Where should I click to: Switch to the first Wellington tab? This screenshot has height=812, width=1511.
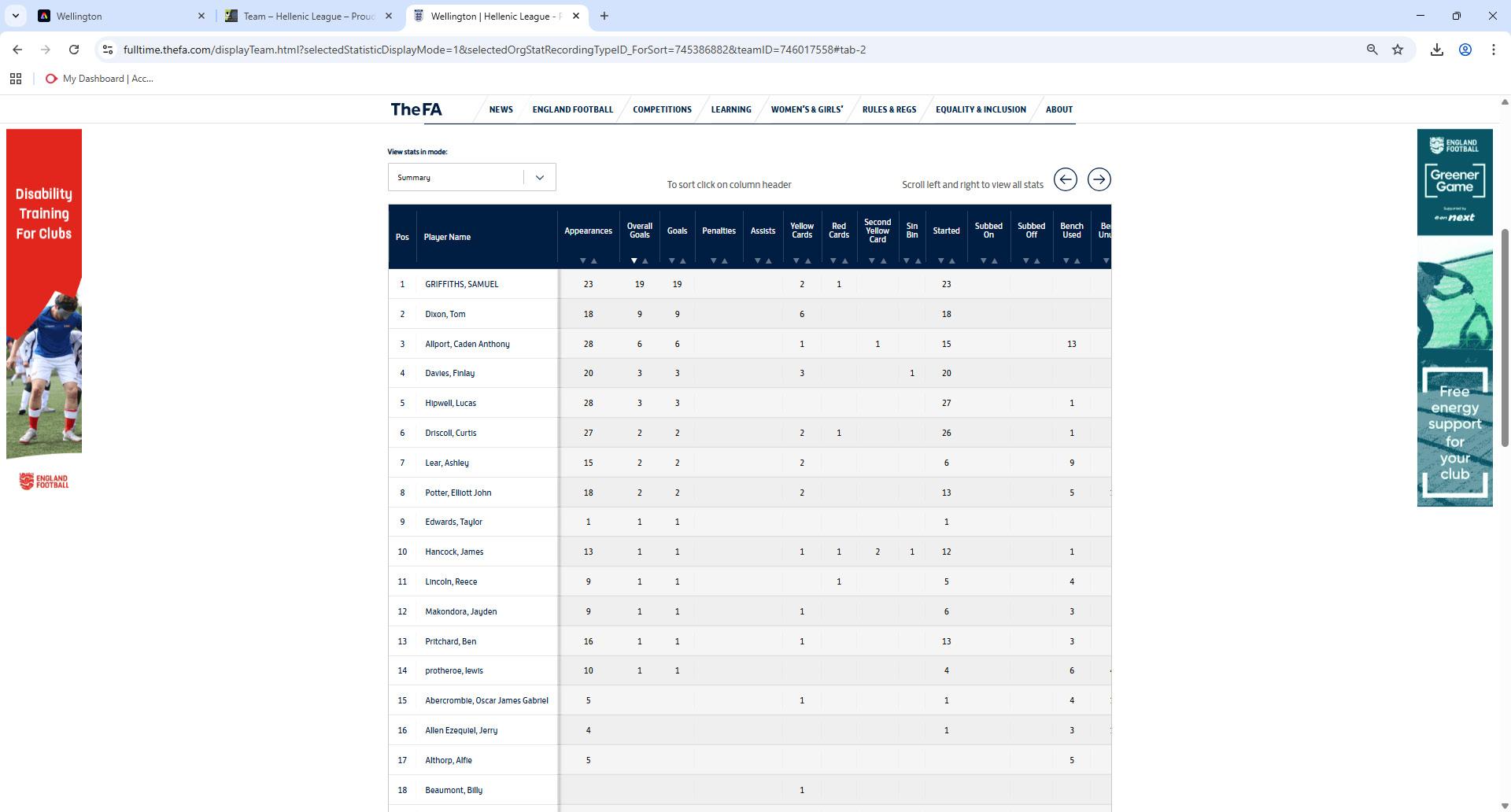(122, 16)
